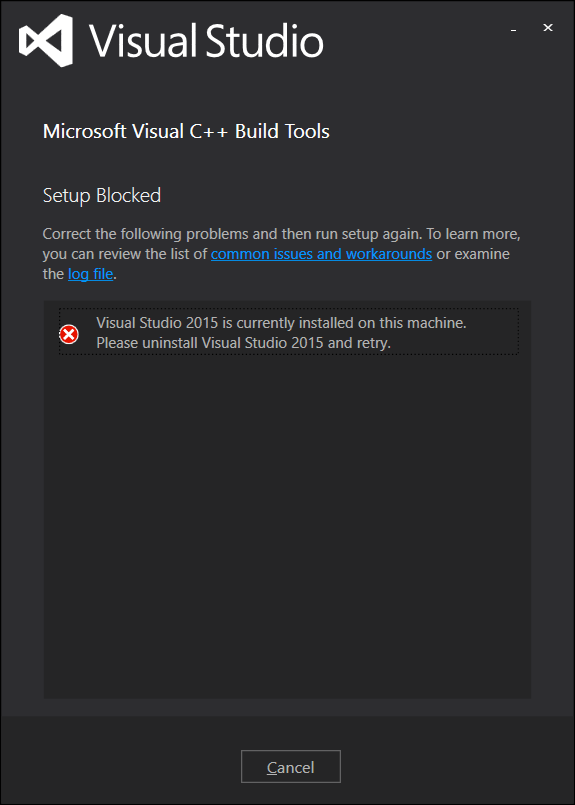Click the Microsoft Visual C++ Build Tools heading
Screen dimensions: 575x805
click(x=186, y=132)
